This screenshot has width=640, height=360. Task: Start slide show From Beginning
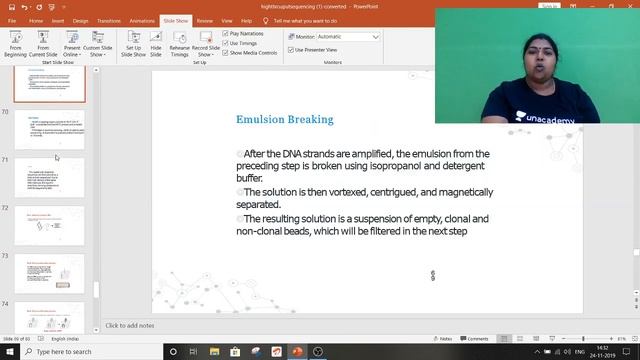(16, 44)
